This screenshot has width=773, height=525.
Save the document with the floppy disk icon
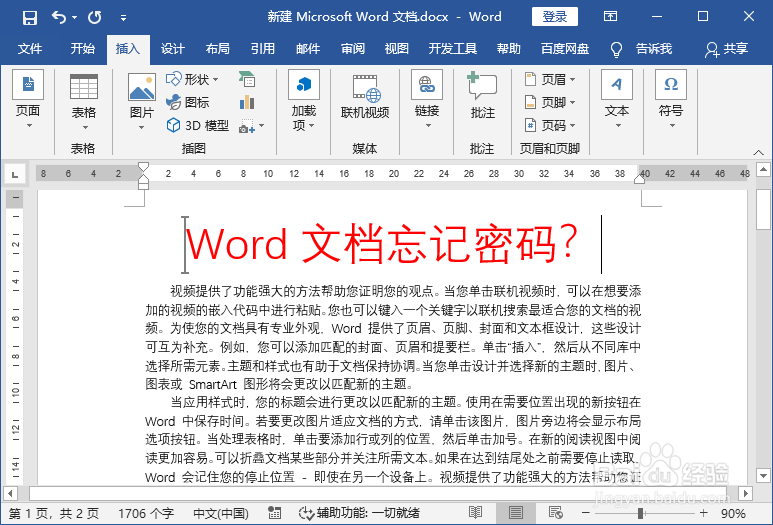coord(30,18)
